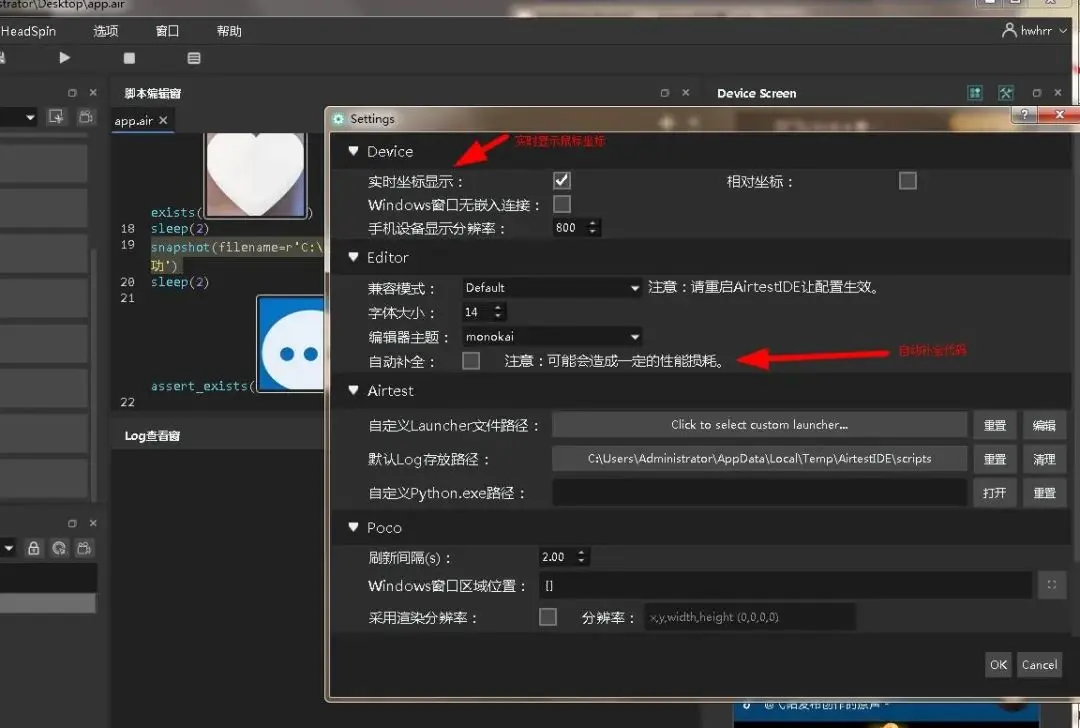1080x728 pixels.
Task: Click 编辑 for custom Launcher path
Action: point(1044,425)
